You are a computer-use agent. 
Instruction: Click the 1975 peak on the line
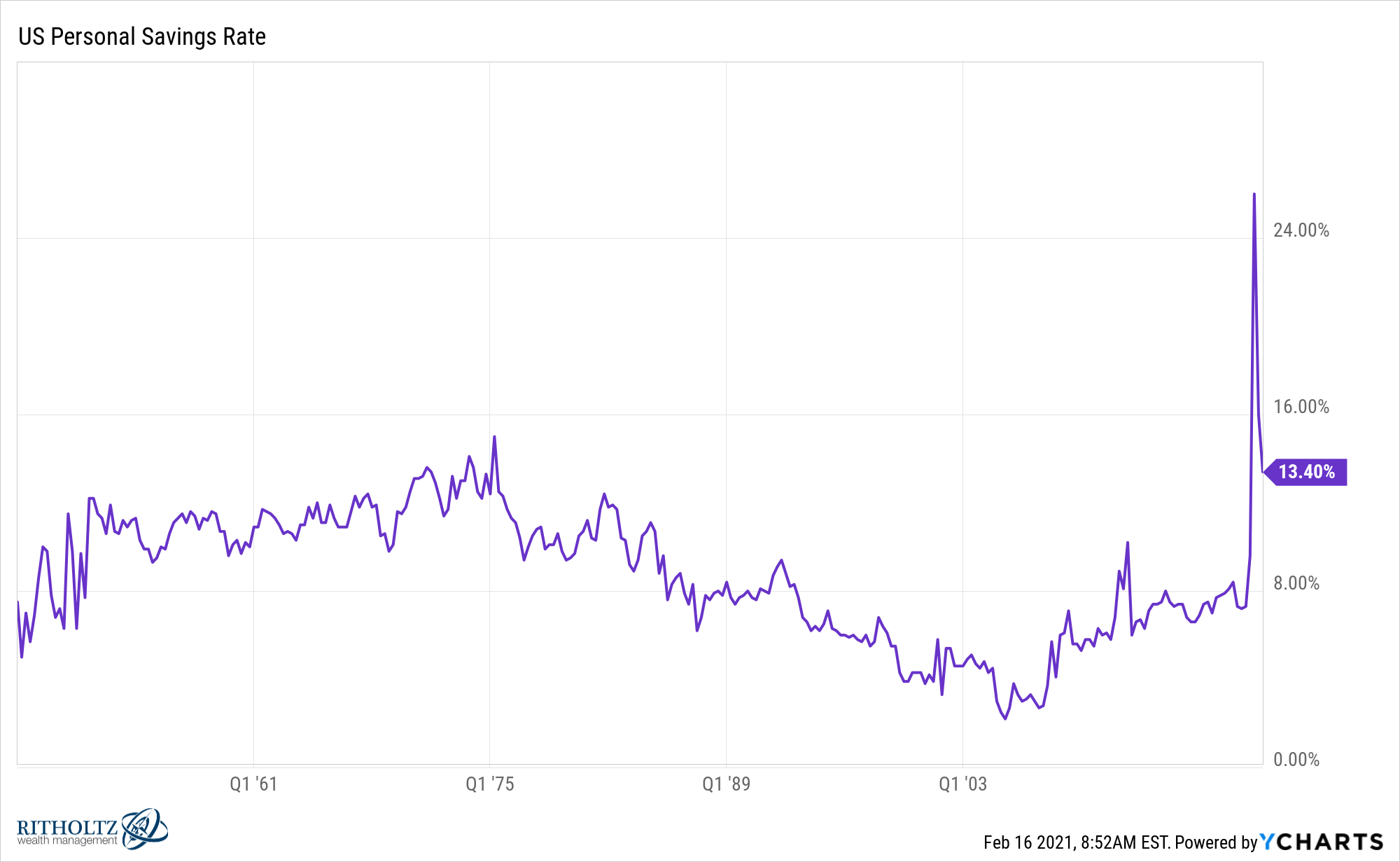[x=494, y=437]
